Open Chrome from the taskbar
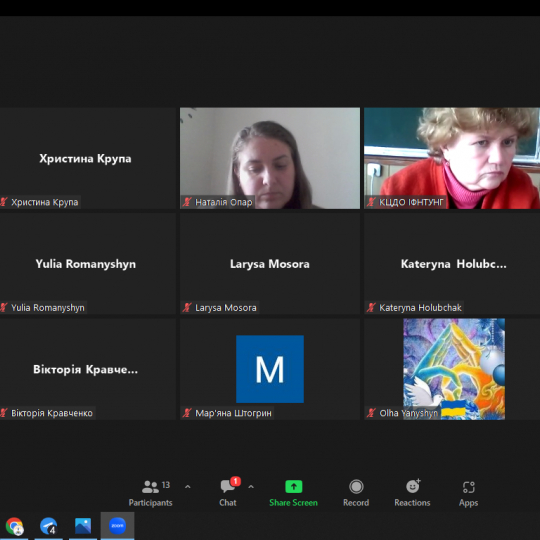Screen dimensions: 540x540 [x=14, y=526]
